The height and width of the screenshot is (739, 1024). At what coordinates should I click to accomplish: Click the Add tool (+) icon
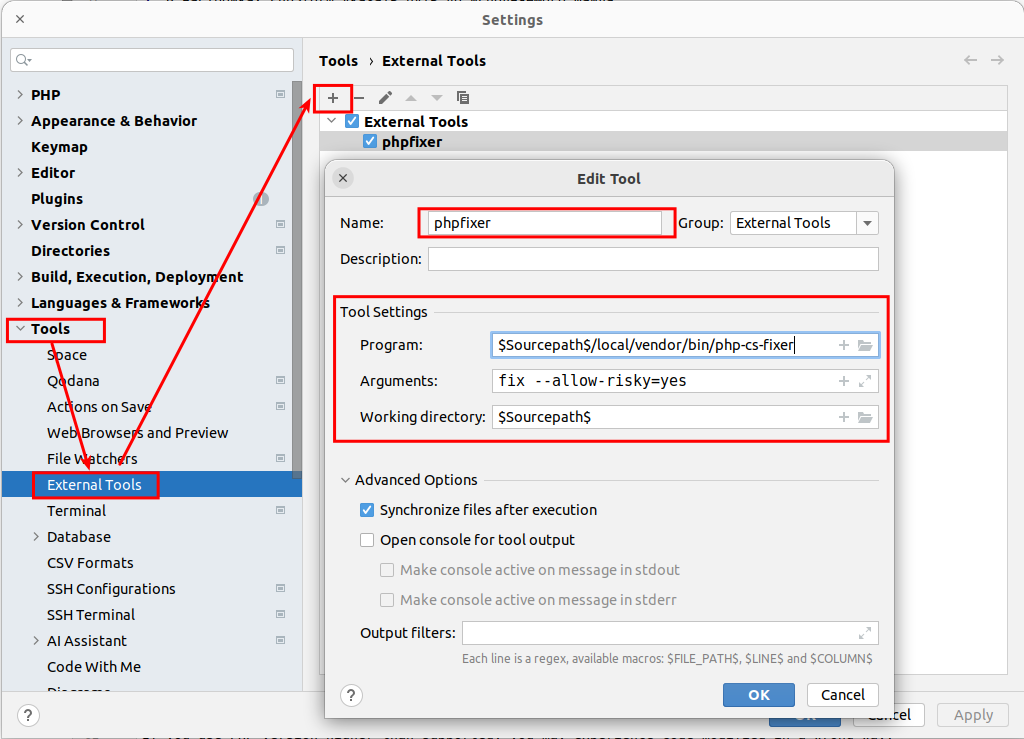(333, 98)
